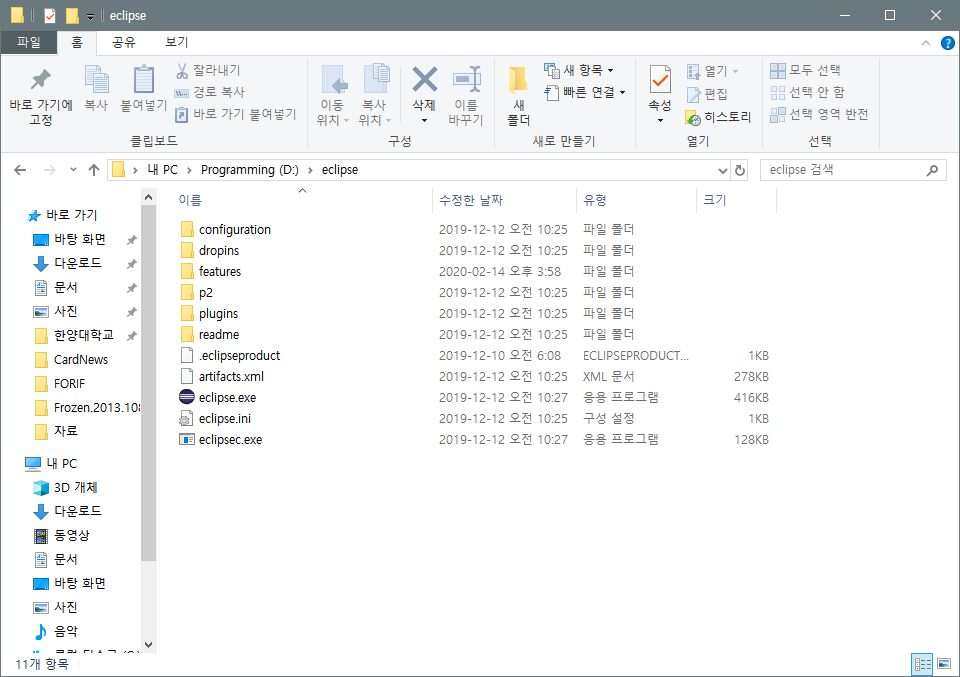Viewport: 960px width, 677px height.
Task: Open 복사 위치 (Copy to) dropdown
Action: (x=375, y=96)
